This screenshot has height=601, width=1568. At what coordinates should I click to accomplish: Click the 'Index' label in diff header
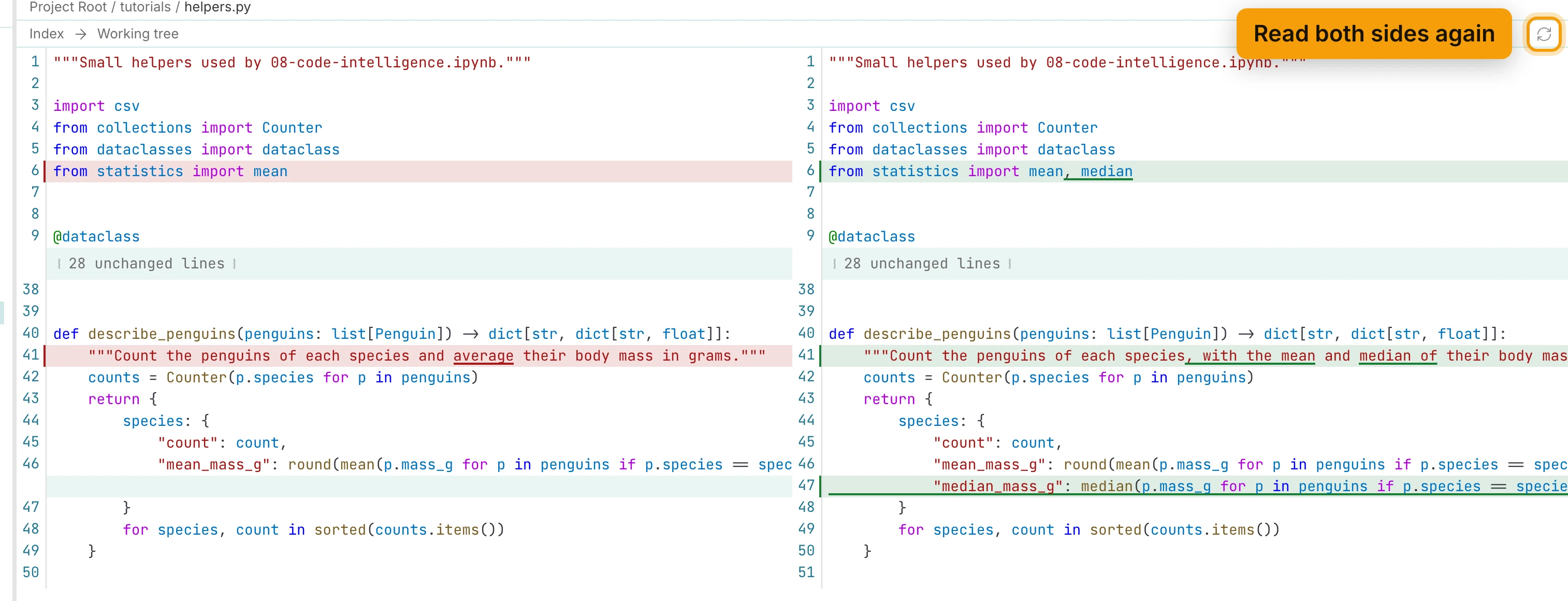tap(46, 34)
